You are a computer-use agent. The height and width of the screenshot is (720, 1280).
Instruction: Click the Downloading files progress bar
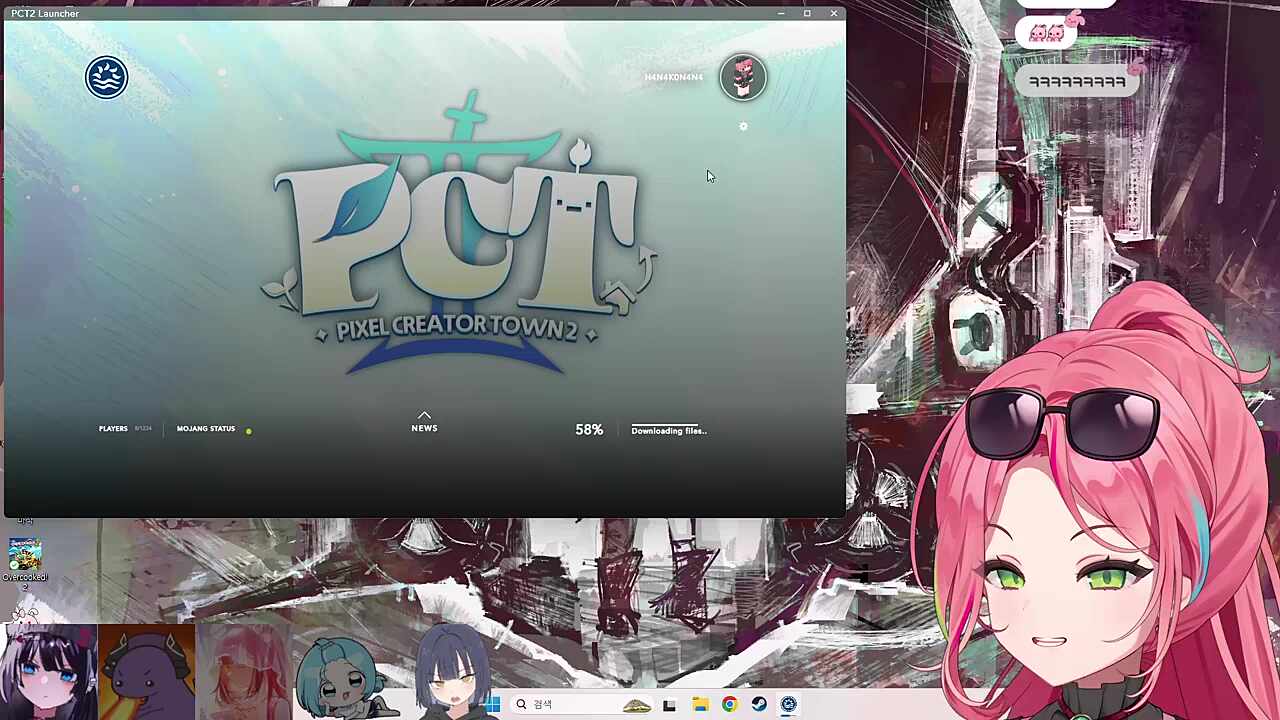coord(669,431)
